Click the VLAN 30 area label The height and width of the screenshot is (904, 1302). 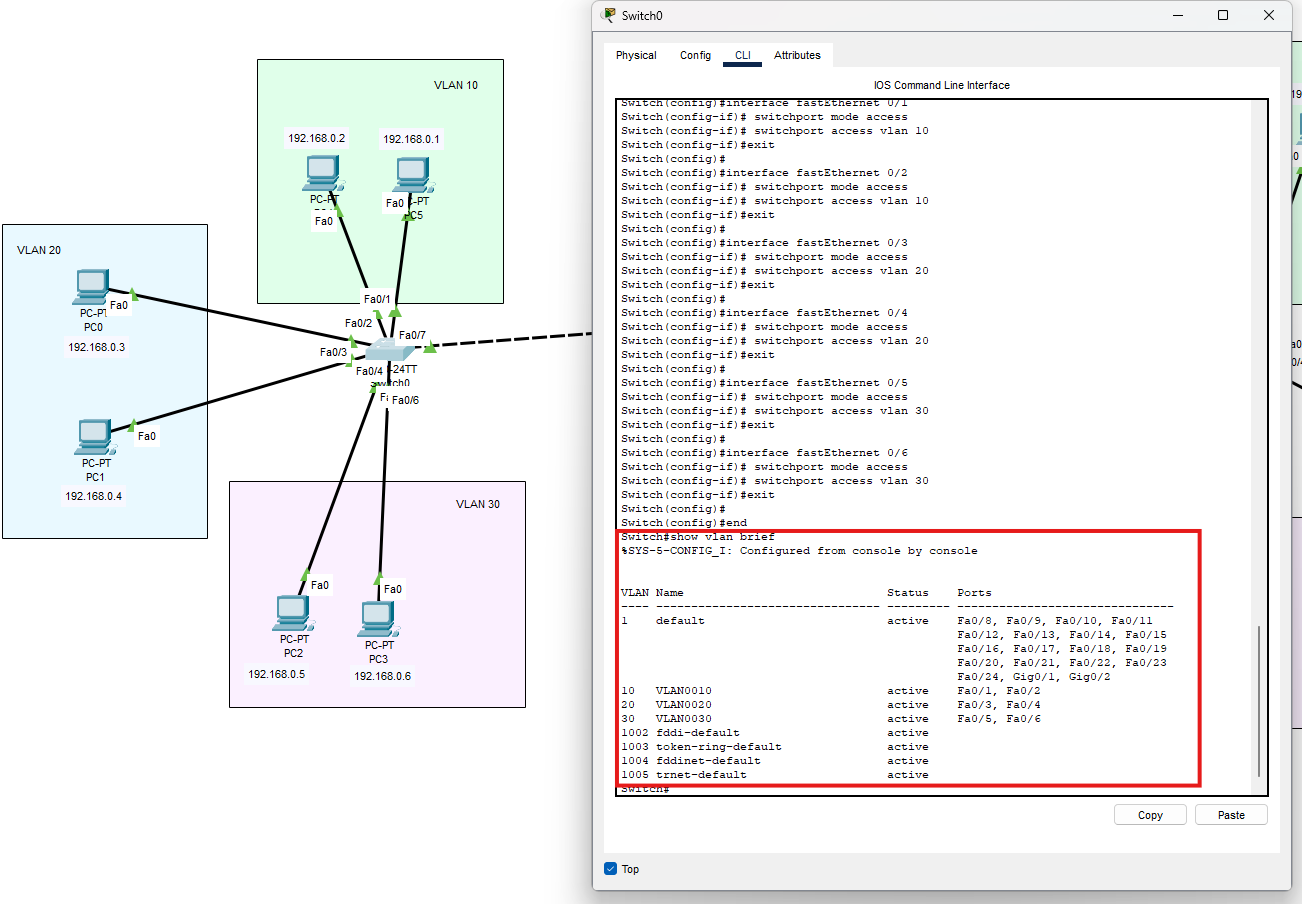tap(478, 504)
